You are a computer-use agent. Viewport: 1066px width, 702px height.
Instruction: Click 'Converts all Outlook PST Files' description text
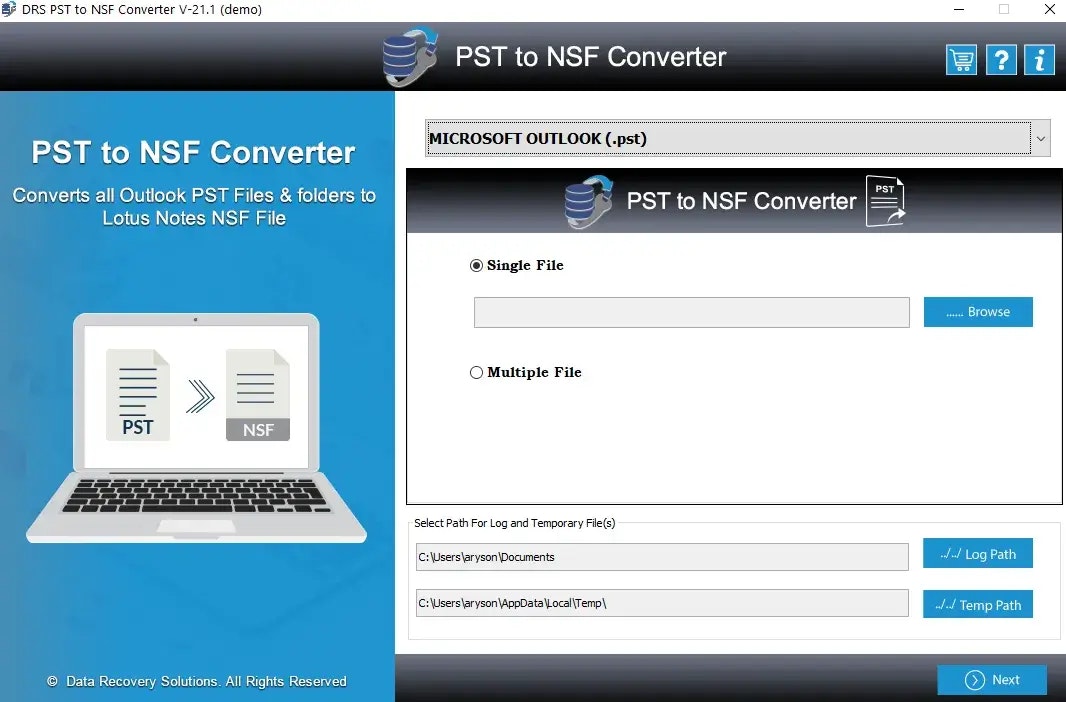coord(194,206)
